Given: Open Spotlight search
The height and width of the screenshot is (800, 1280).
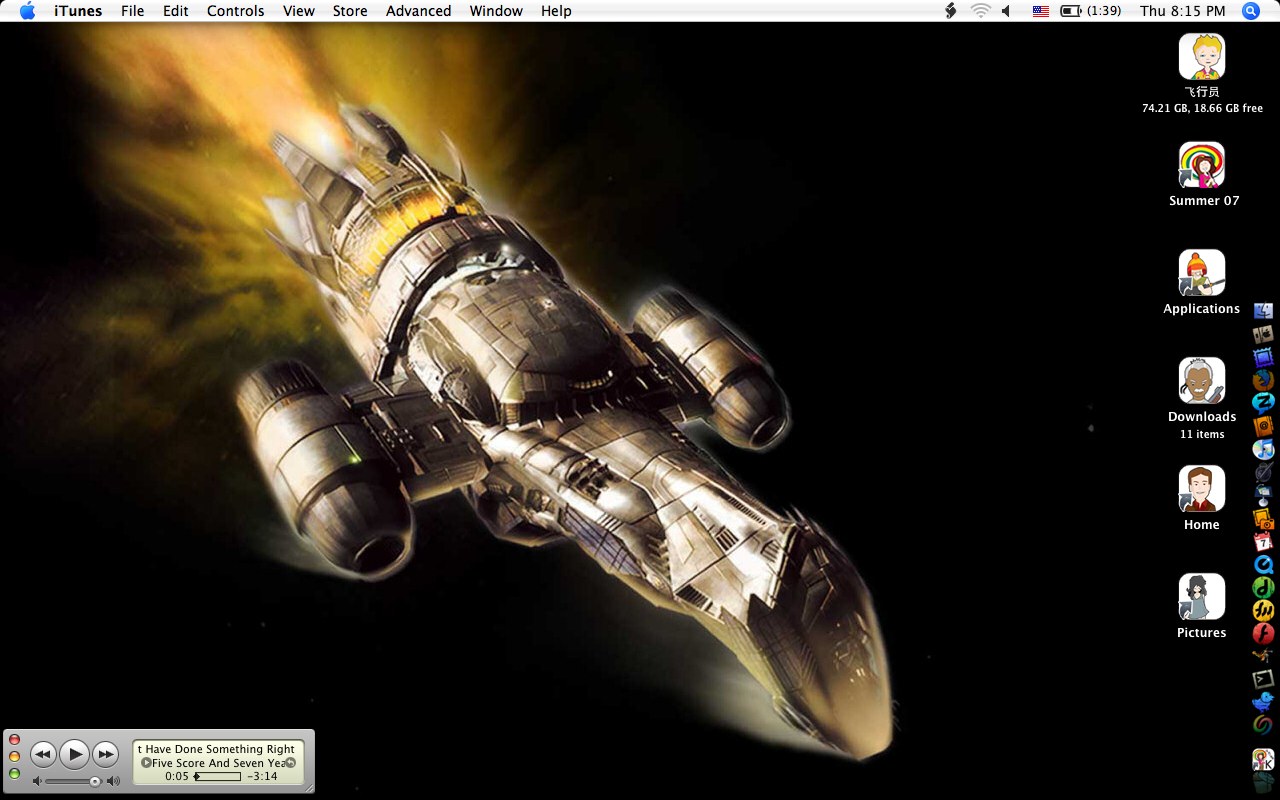Looking at the screenshot, I should pos(1251,11).
